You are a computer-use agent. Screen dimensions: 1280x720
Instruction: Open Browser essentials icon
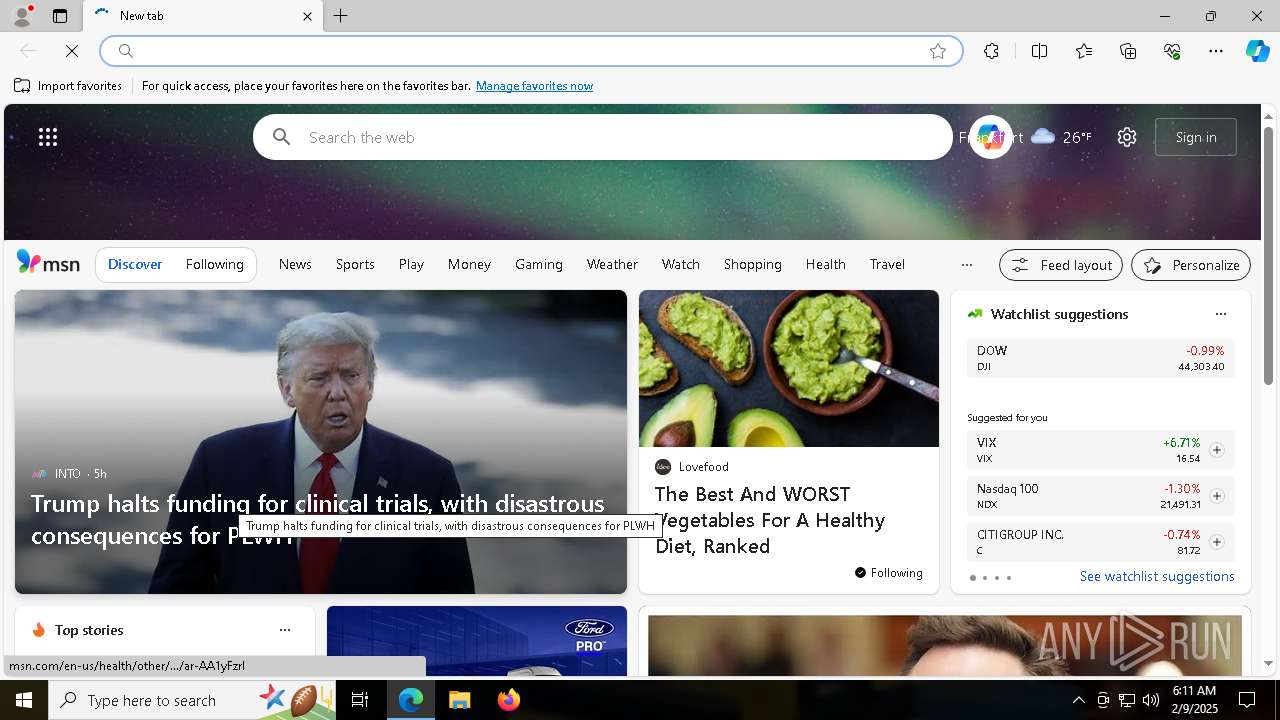click(x=1172, y=51)
